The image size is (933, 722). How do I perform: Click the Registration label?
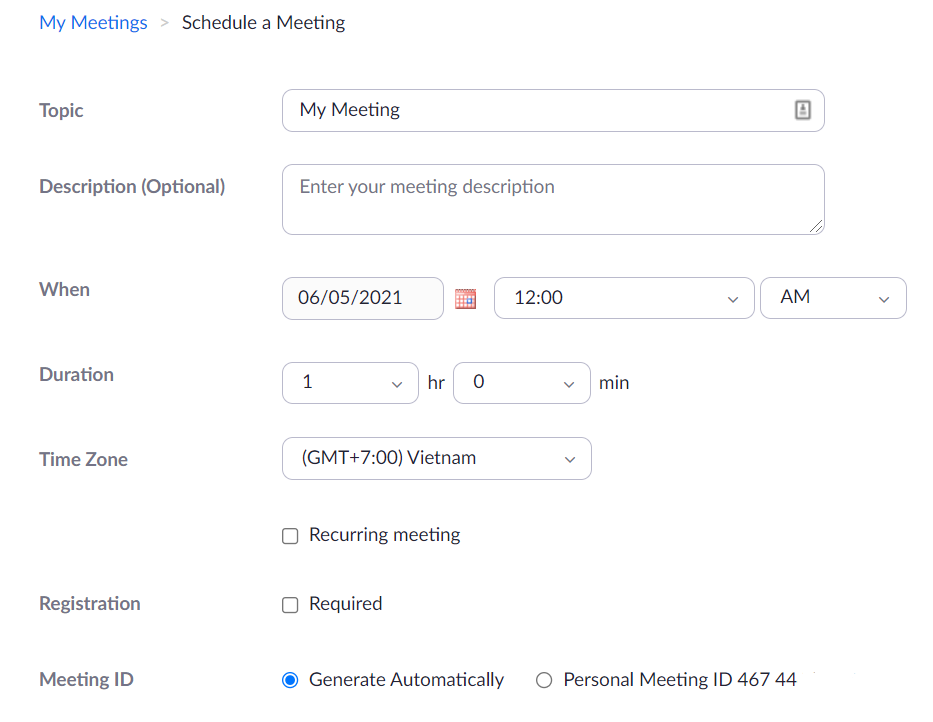90,604
